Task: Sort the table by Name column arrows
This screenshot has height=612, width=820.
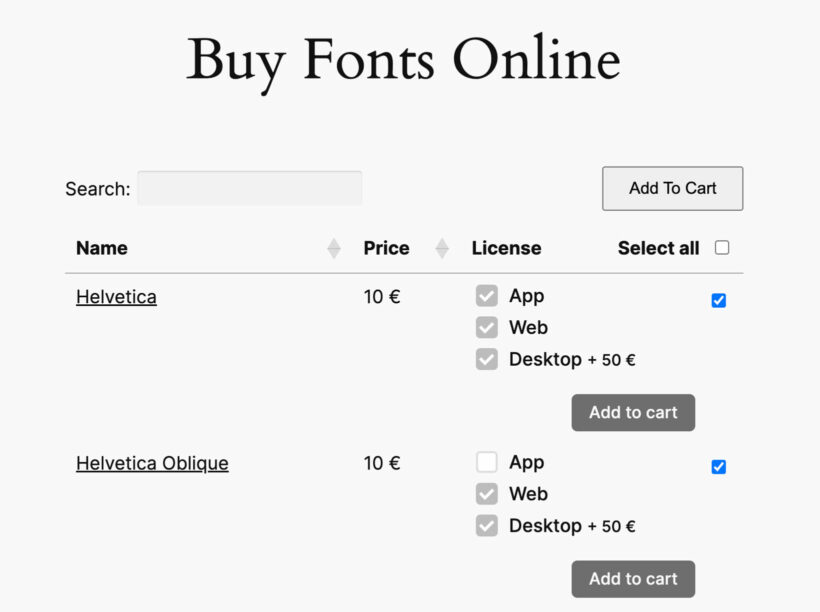Action: (334, 248)
